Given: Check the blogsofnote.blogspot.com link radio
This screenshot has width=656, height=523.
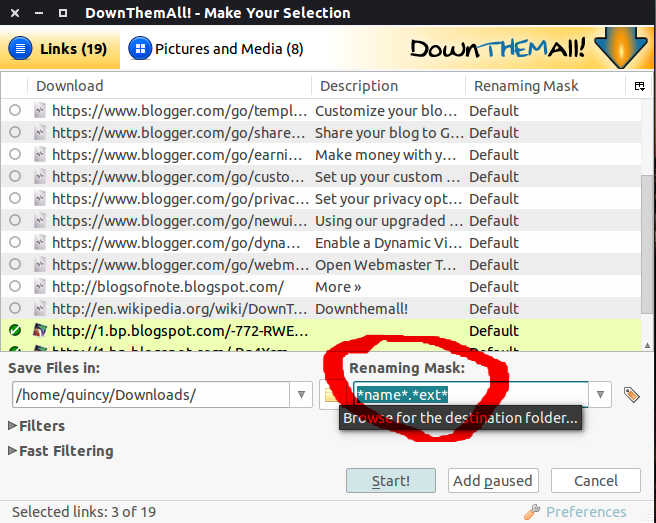Looking at the screenshot, I should pos(15,287).
